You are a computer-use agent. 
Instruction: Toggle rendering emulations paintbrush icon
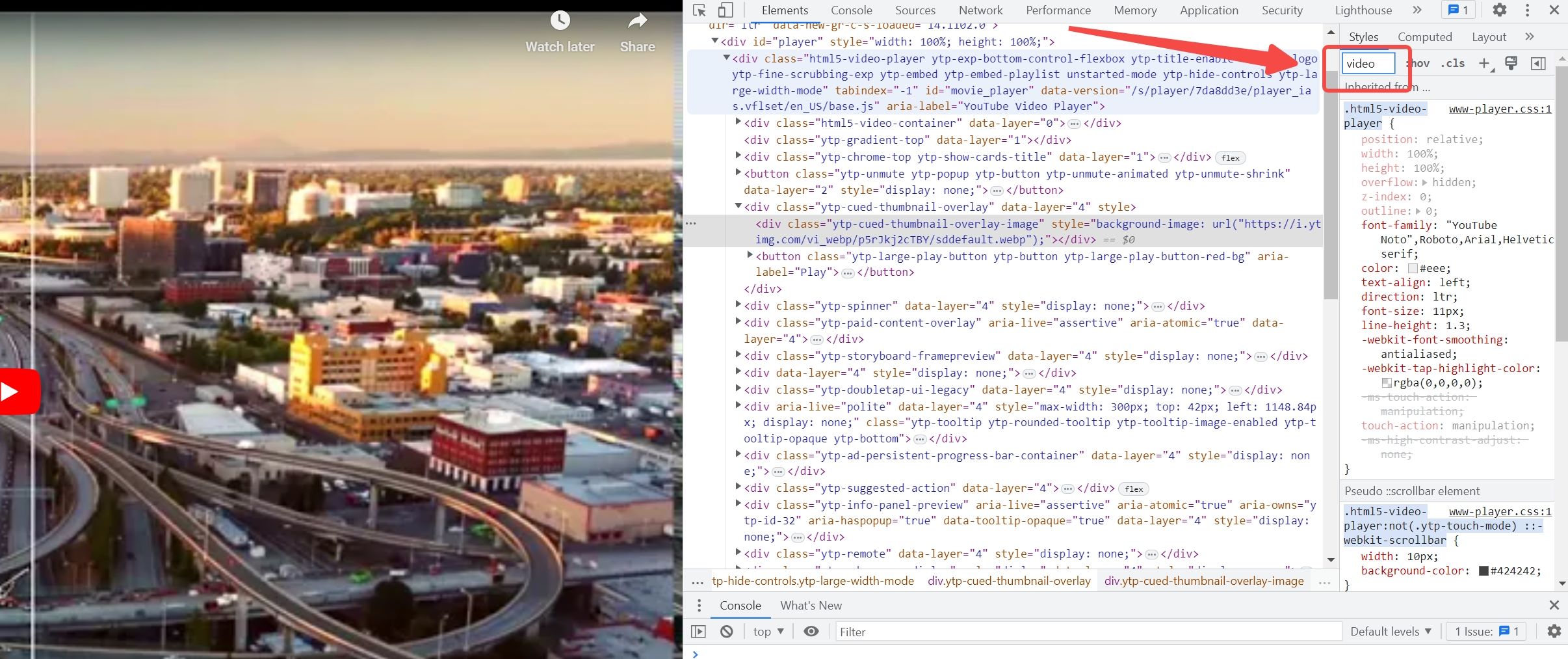(1511, 64)
